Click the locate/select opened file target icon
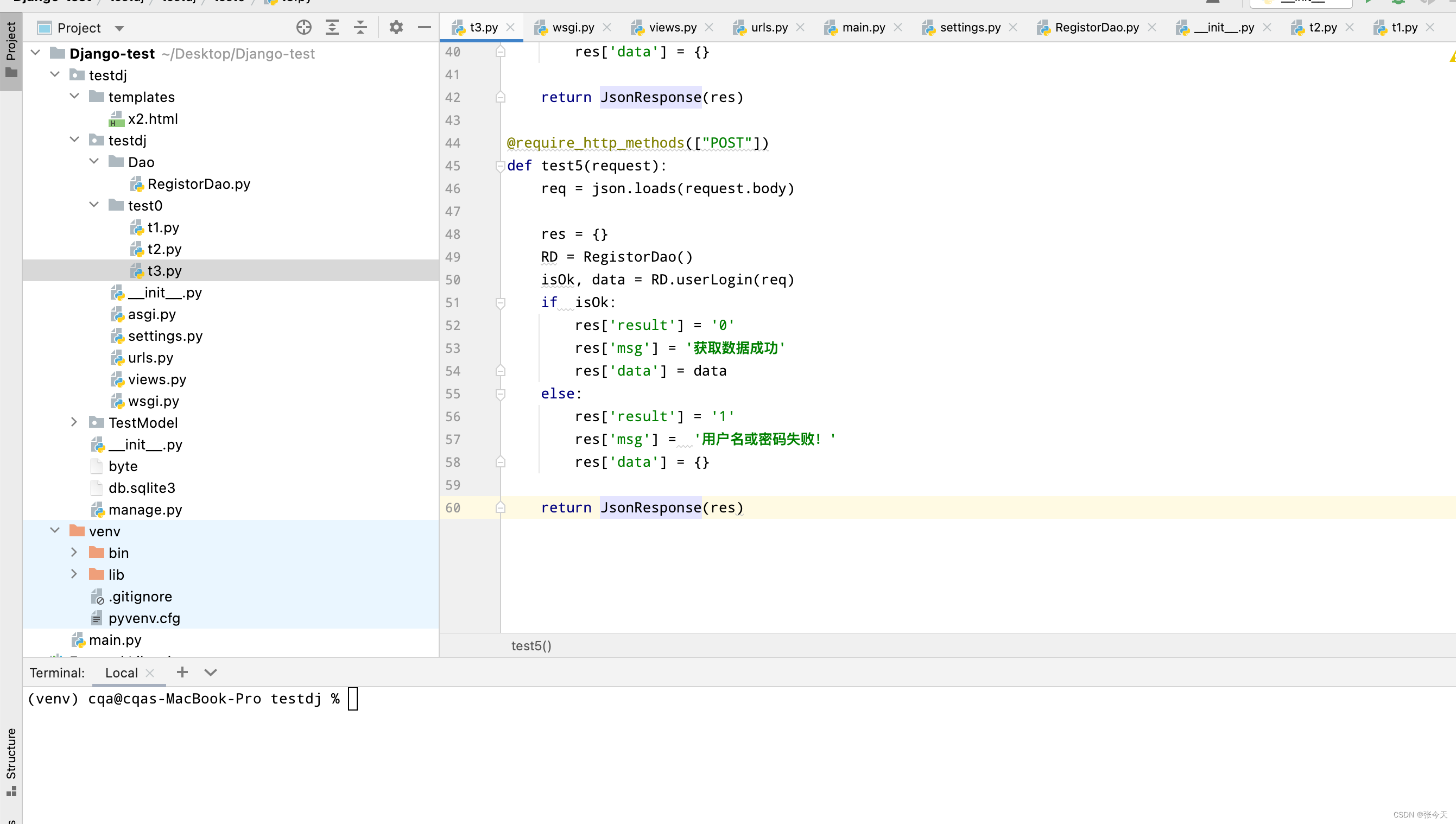The height and width of the screenshot is (824, 1456). point(304,27)
